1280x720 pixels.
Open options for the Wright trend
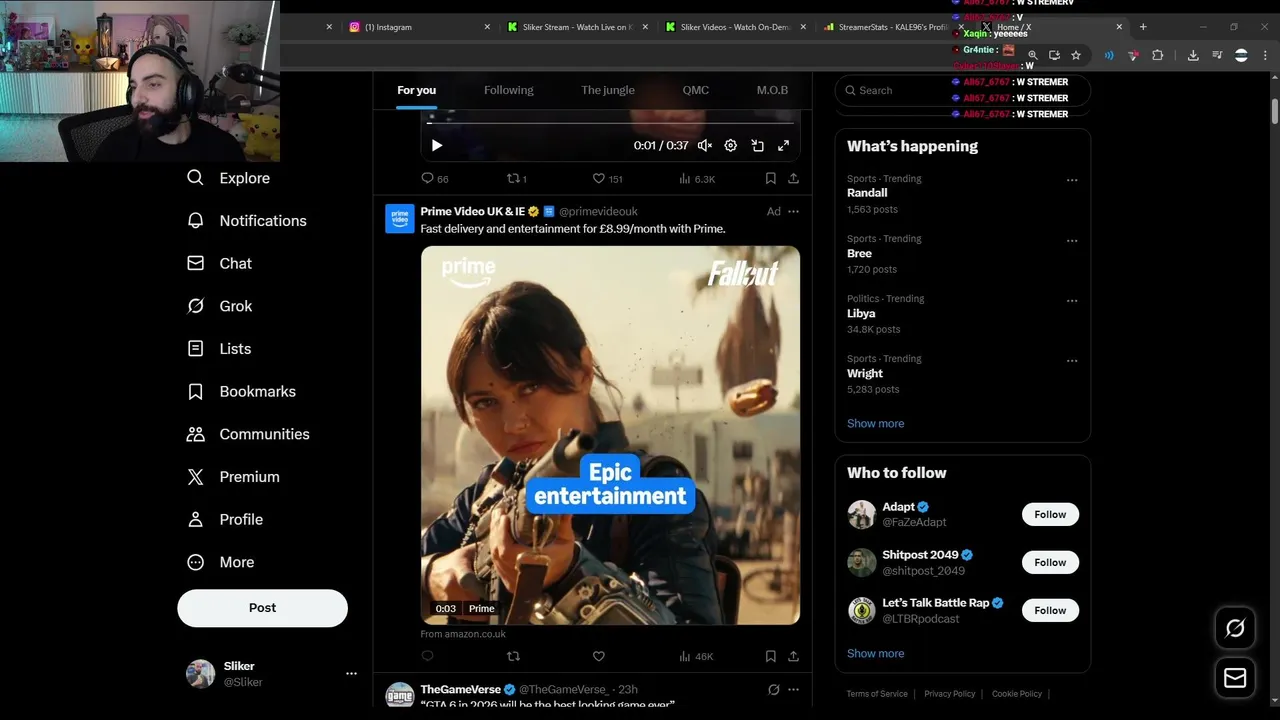pyautogui.click(x=1072, y=361)
